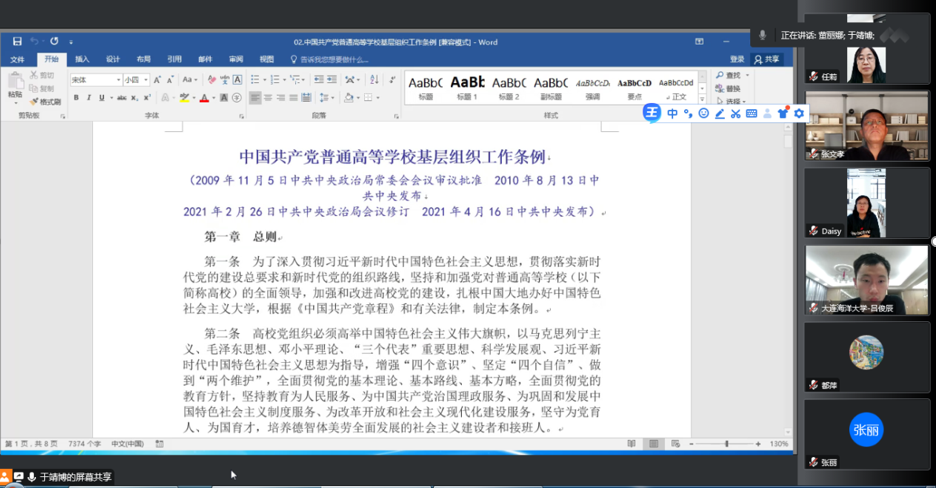Expand the Styles gallery more arrow
Viewport: 936px width, 488px height.
pos(703,97)
